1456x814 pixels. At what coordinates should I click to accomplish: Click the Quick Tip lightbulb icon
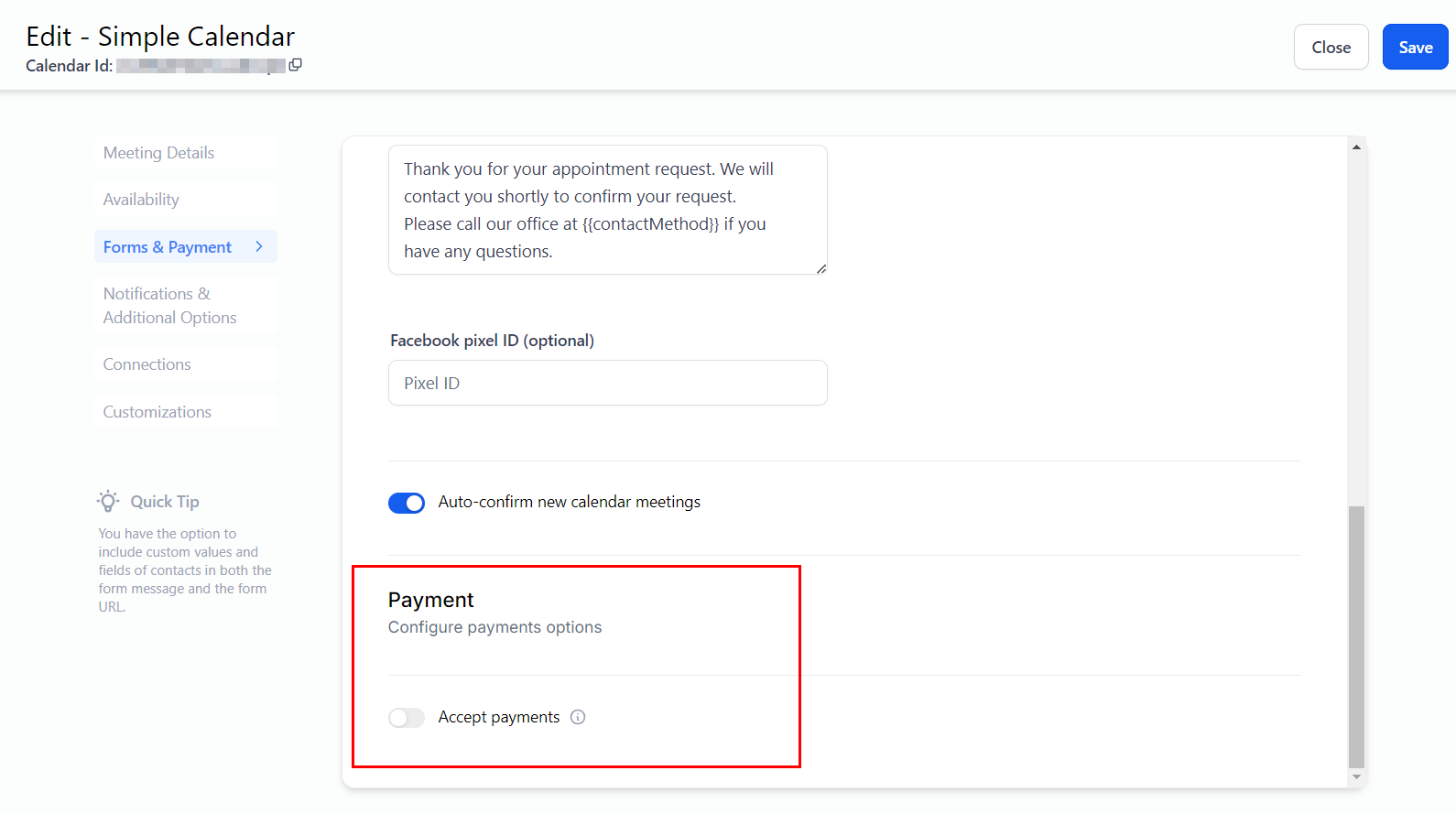click(108, 501)
